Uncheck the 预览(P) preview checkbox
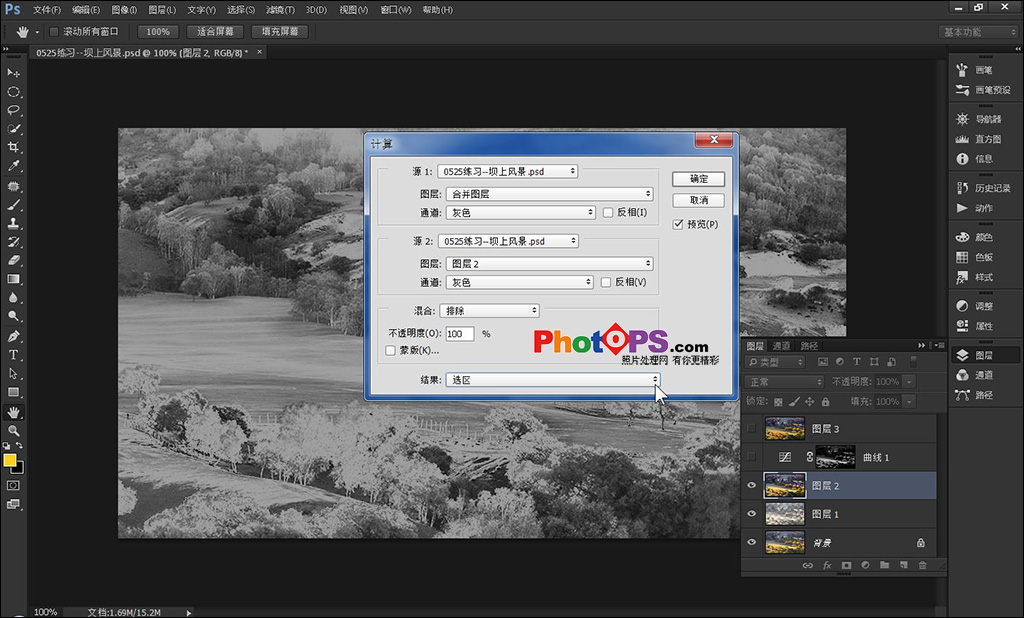 point(678,224)
